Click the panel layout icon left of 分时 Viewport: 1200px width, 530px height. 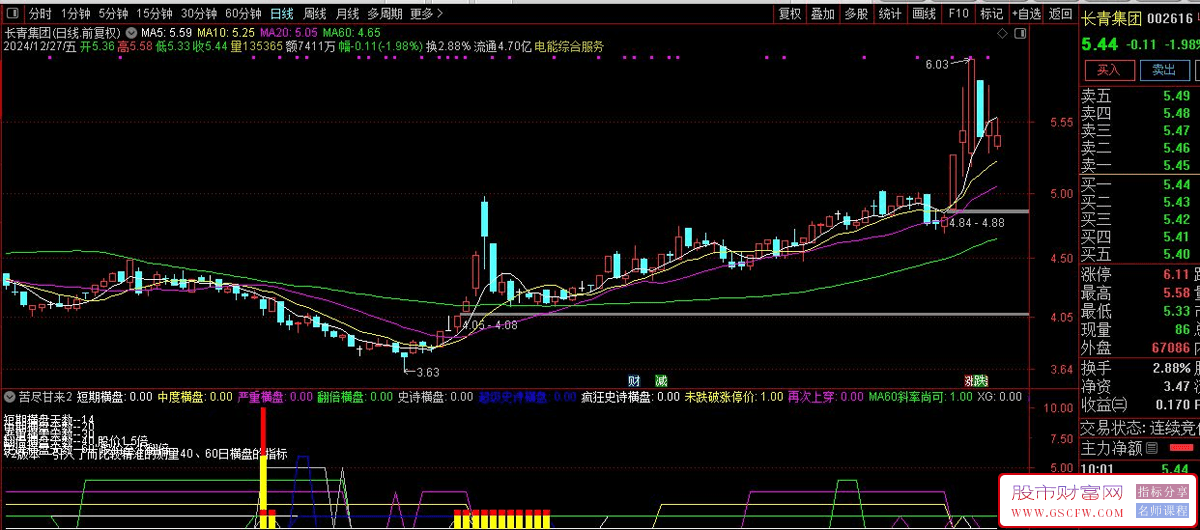(12, 14)
